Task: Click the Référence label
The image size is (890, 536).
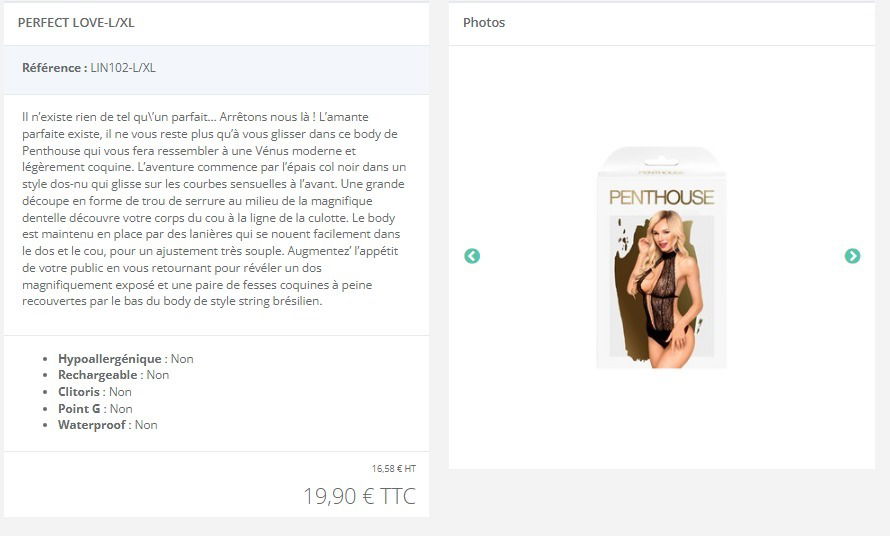Action: coord(54,68)
